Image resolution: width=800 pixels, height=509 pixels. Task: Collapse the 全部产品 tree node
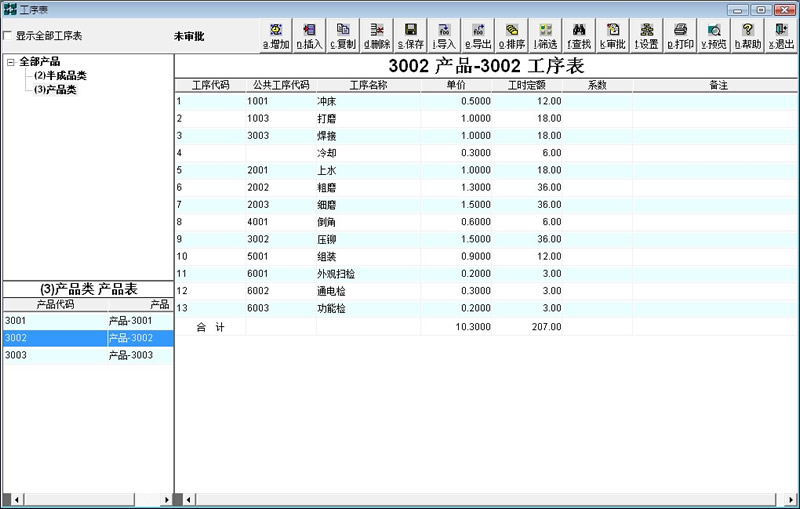11,62
